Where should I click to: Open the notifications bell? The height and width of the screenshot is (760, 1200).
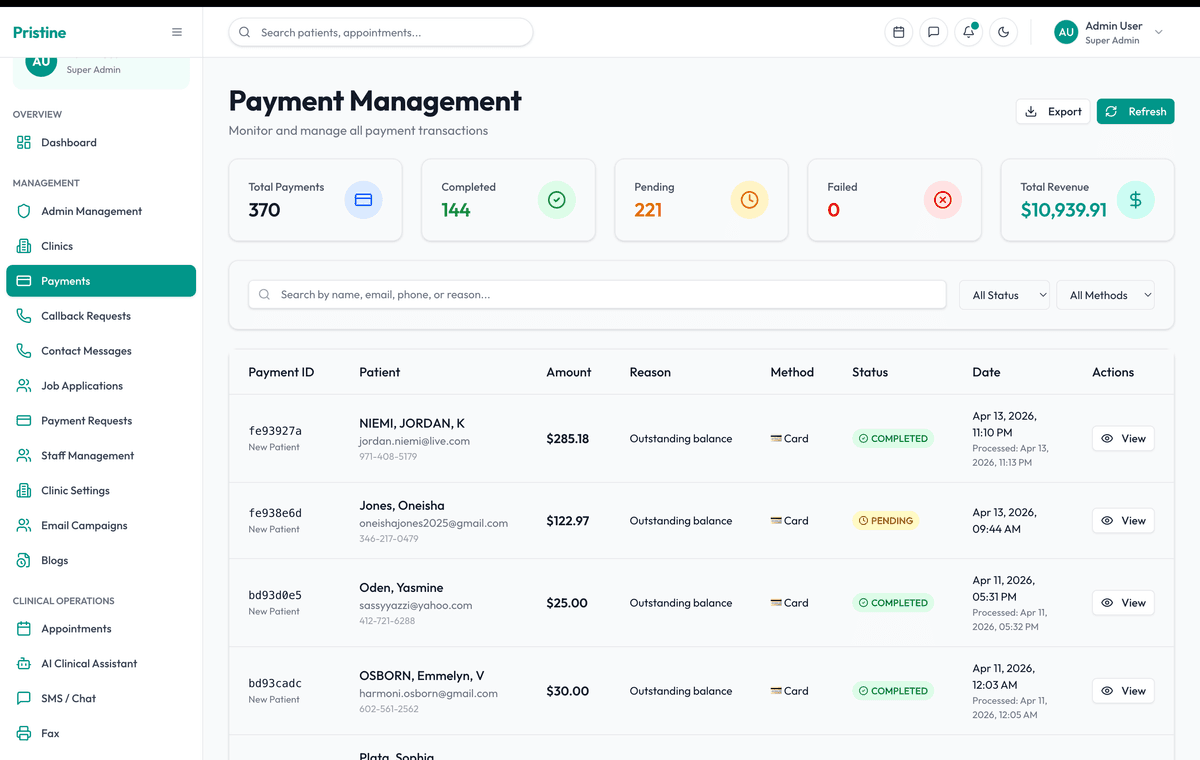click(968, 32)
